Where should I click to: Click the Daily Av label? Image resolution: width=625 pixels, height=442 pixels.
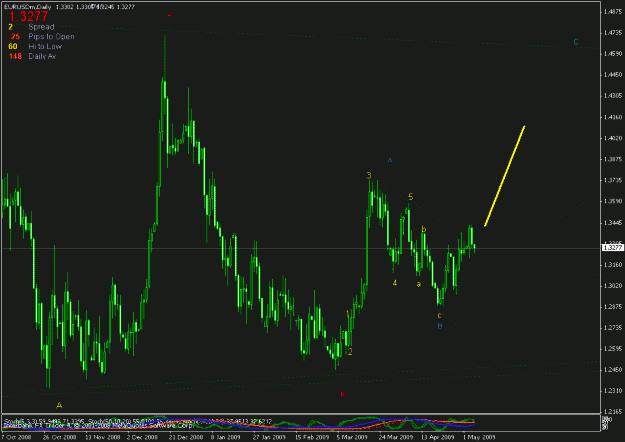(x=42, y=56)
